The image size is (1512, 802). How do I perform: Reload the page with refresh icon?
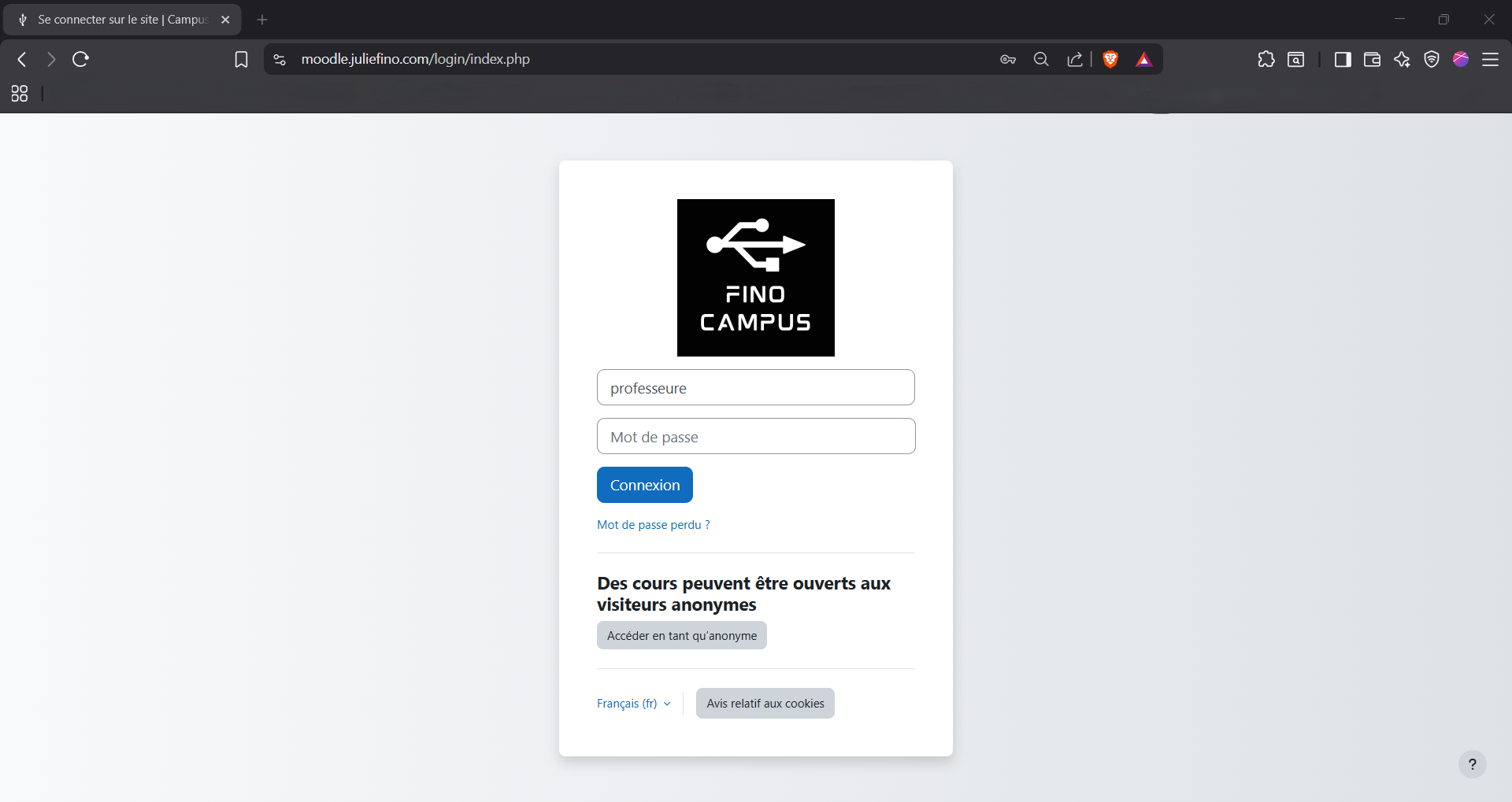click(80, 59)
